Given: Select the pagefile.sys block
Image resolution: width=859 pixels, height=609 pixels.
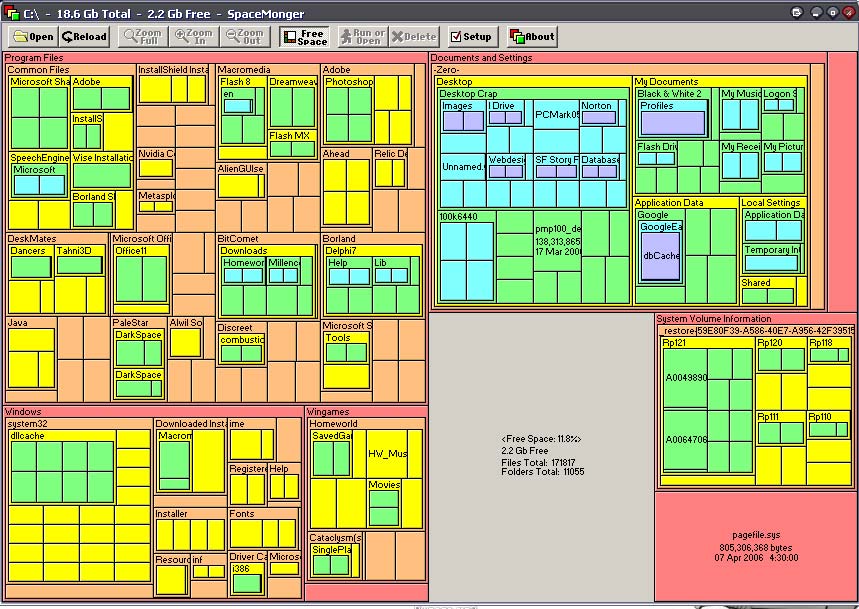Looking at the screenshot, I should click(756, 547).
